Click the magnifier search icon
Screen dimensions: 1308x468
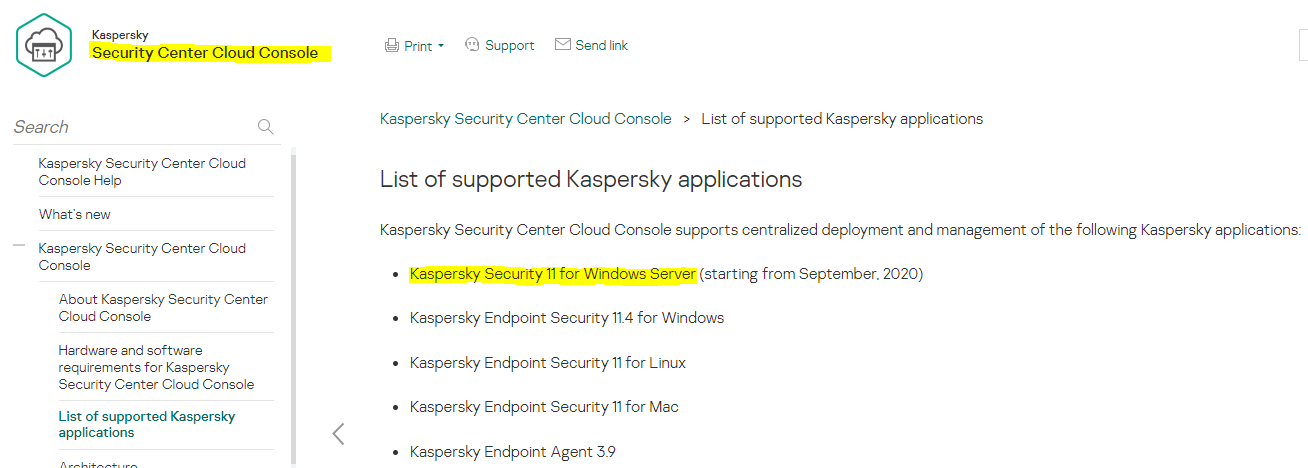(266, 127)
